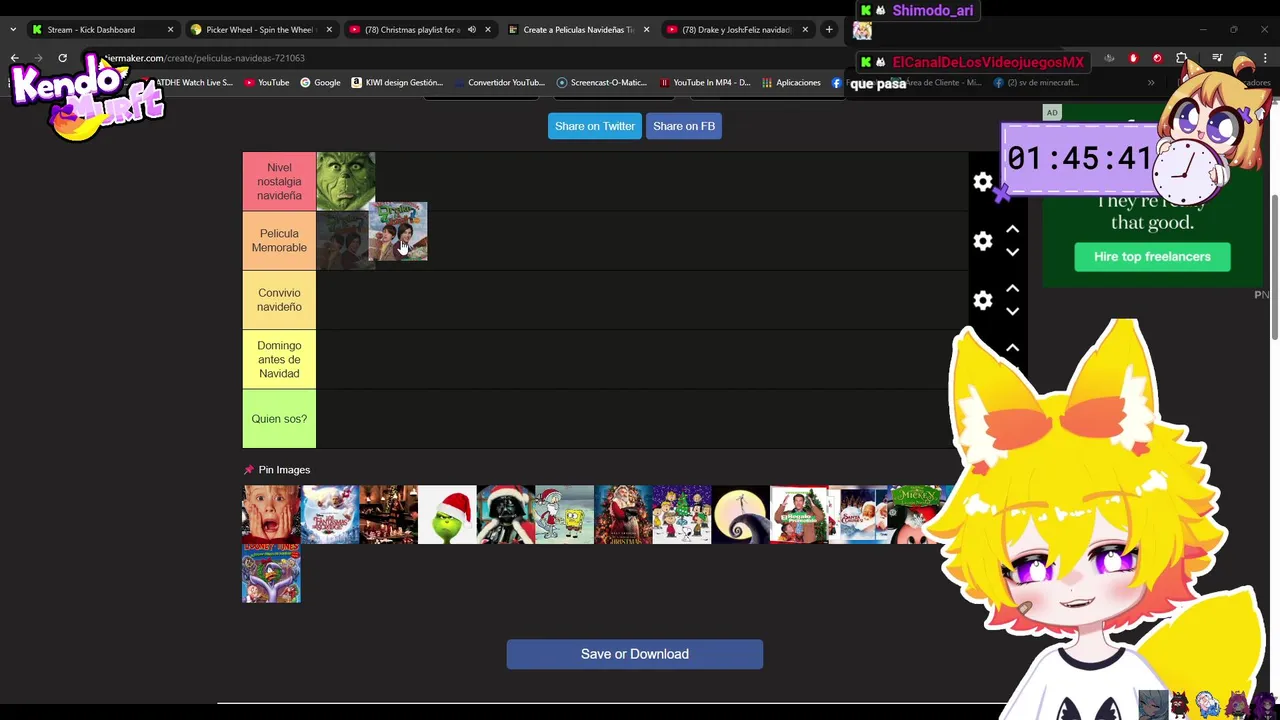This screenshot has height=720, width=1280.
Task: Open sv de minecraft Facebook bookmark
Action: 1037,83
